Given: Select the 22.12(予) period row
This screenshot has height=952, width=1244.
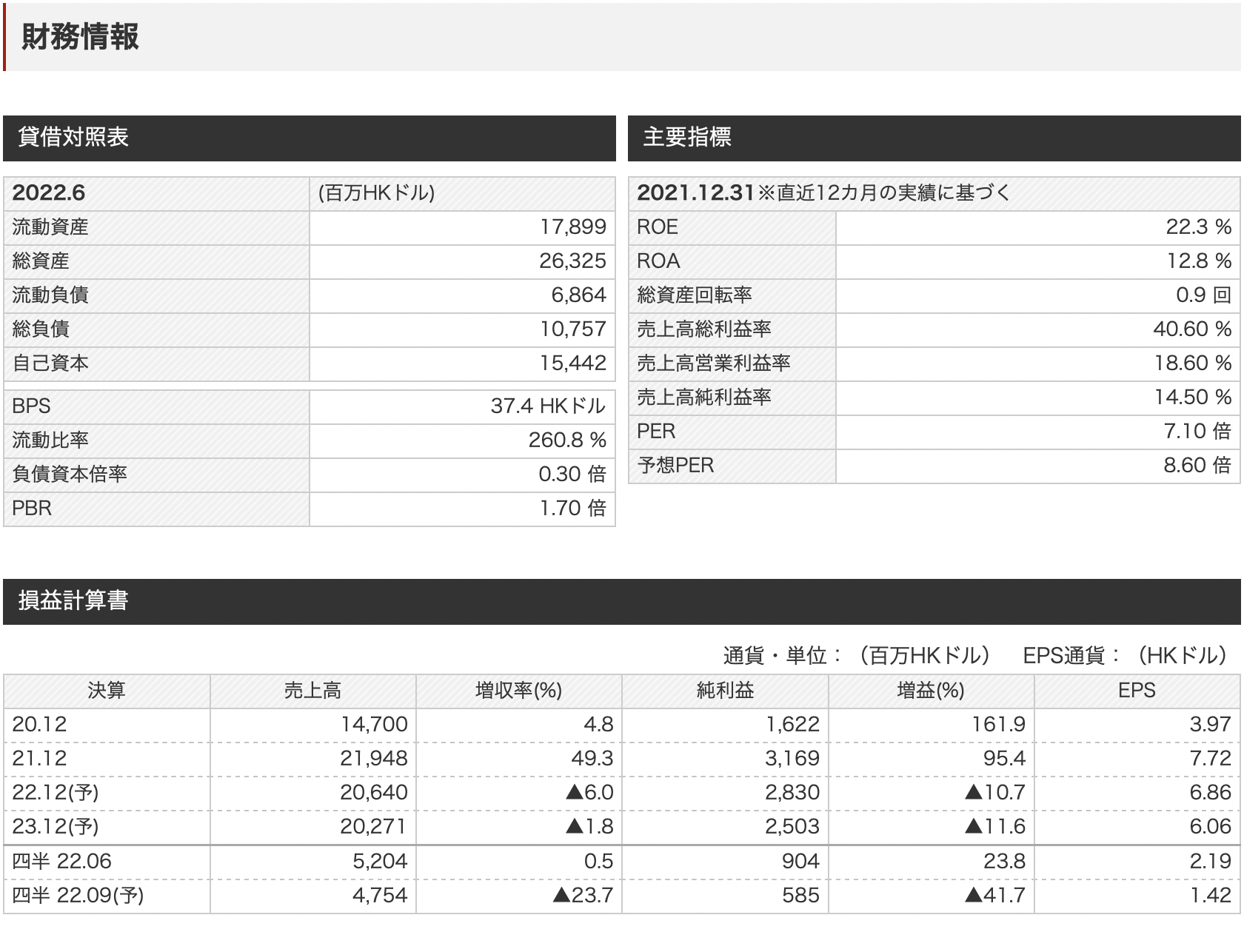Looking at the screenshot, I should click(622, 793).
